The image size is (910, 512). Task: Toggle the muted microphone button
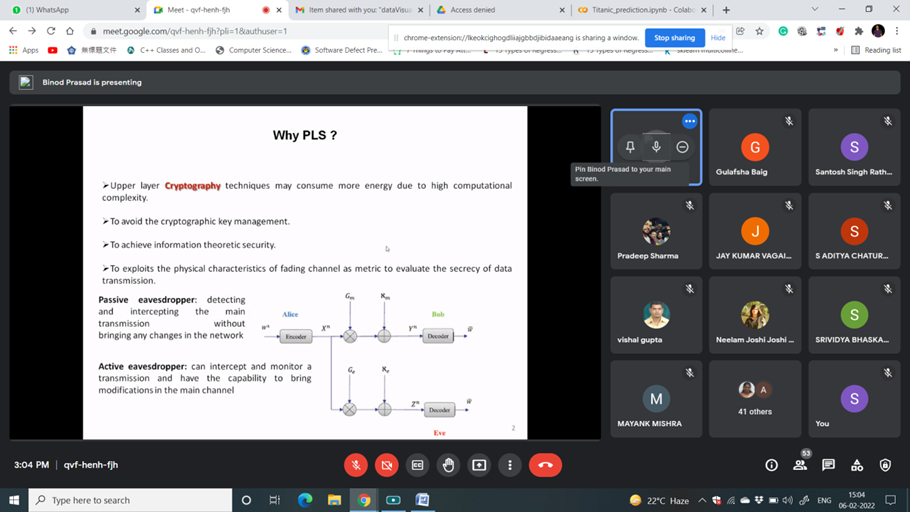point(356,465)
